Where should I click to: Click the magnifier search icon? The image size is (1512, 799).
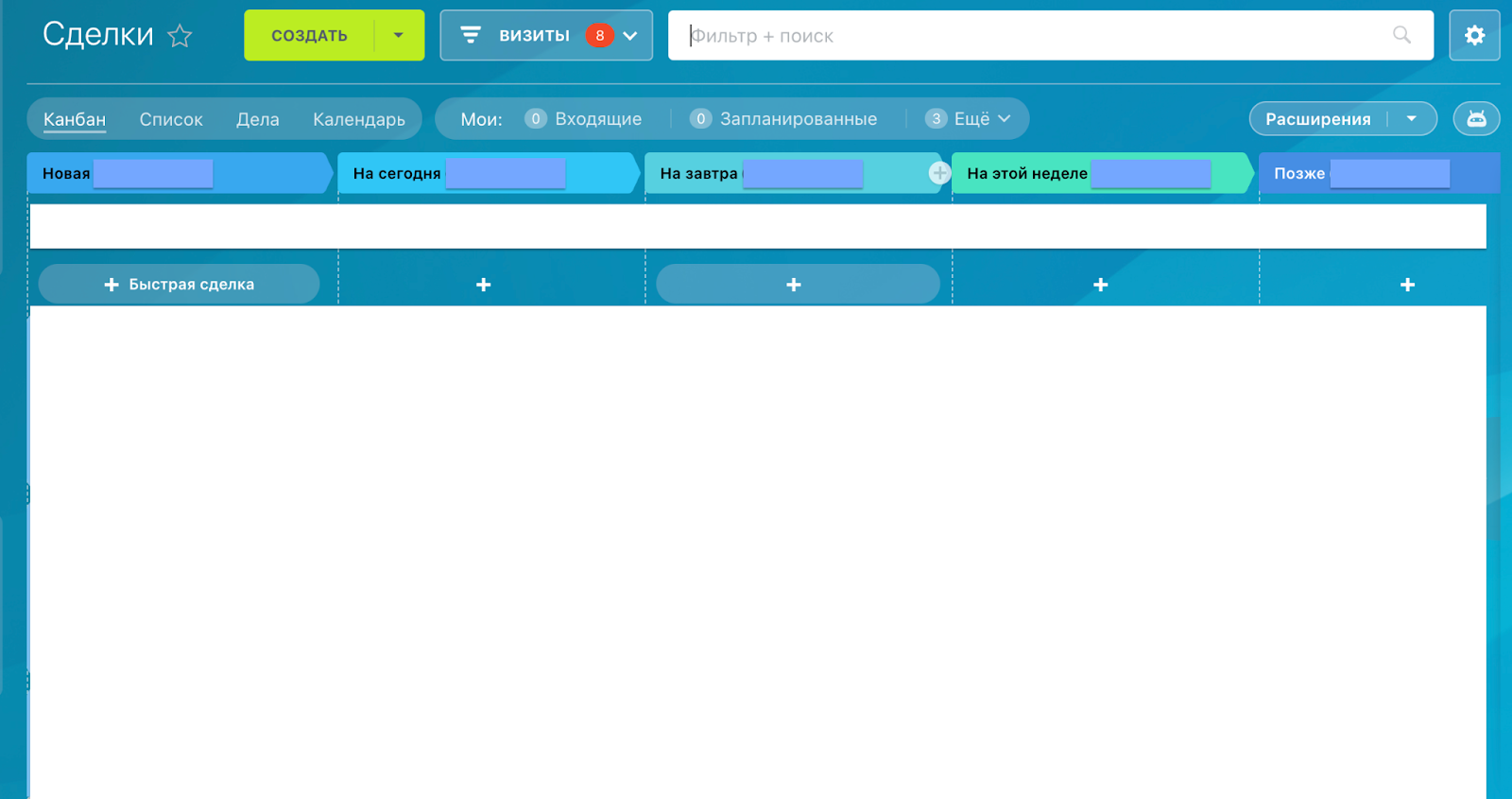[x=1401, y=35]
